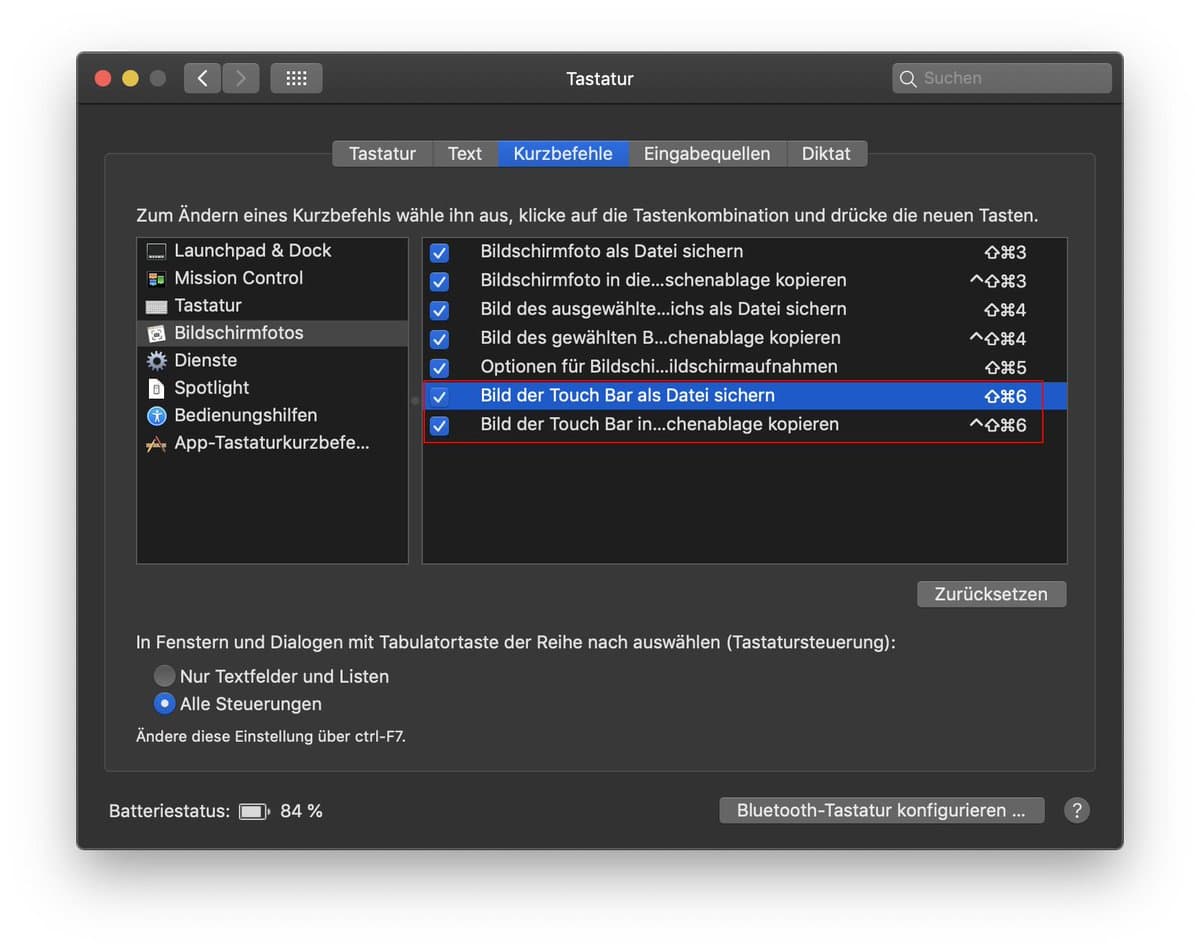Viewport: 1200px width, 951px height.
Task: Open Bedienungshilfen accessibility icon
Action: point(156,415)
